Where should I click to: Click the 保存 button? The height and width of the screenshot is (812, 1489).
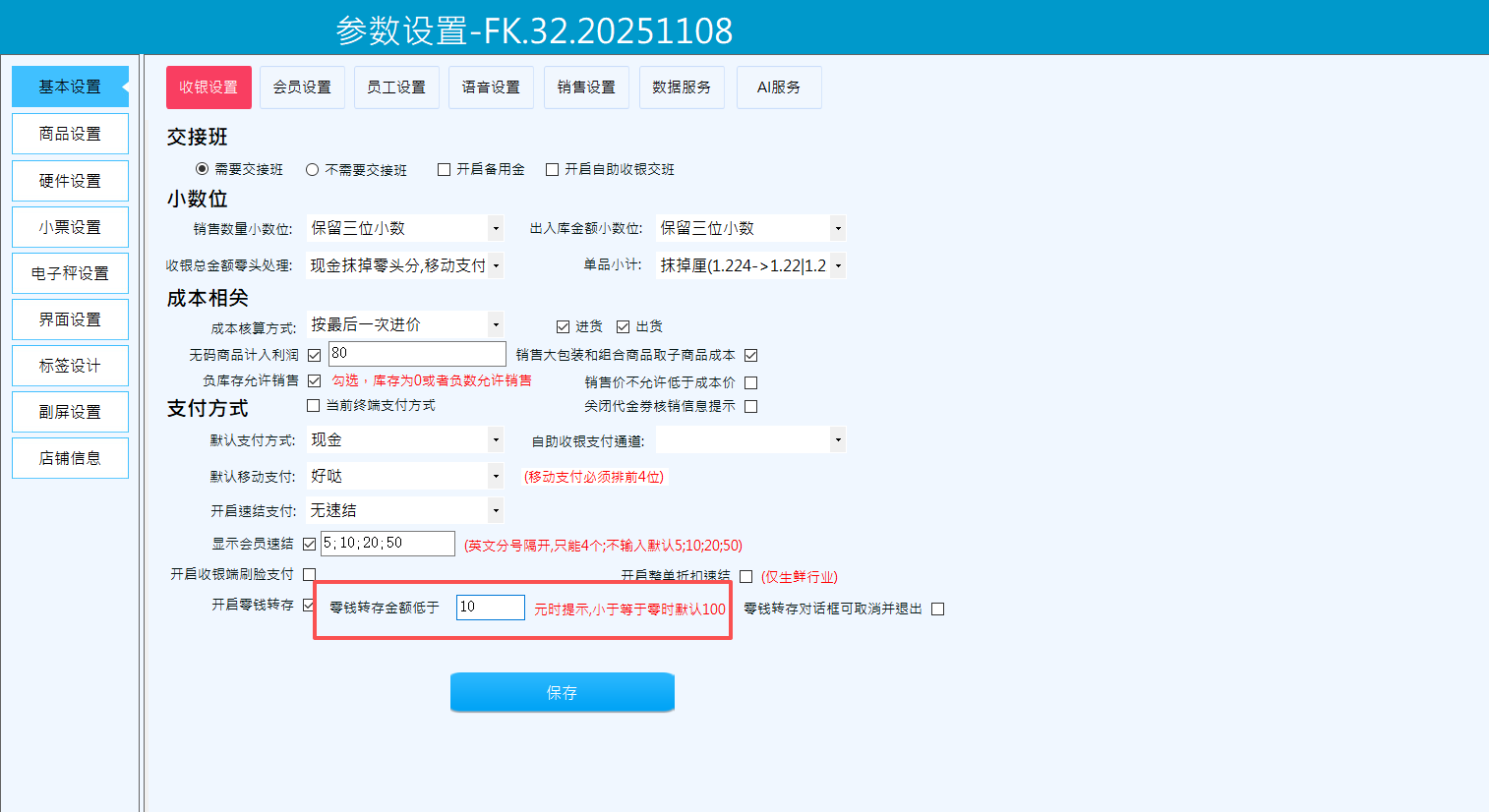562,692
